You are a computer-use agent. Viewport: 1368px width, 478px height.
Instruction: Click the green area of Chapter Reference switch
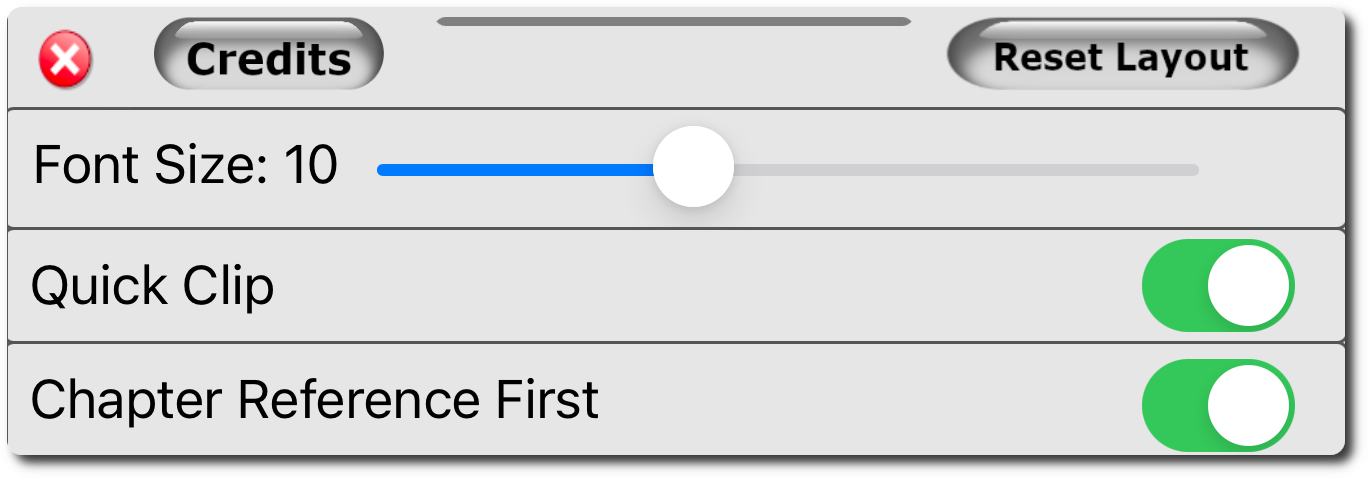(x=1172, y=405)
